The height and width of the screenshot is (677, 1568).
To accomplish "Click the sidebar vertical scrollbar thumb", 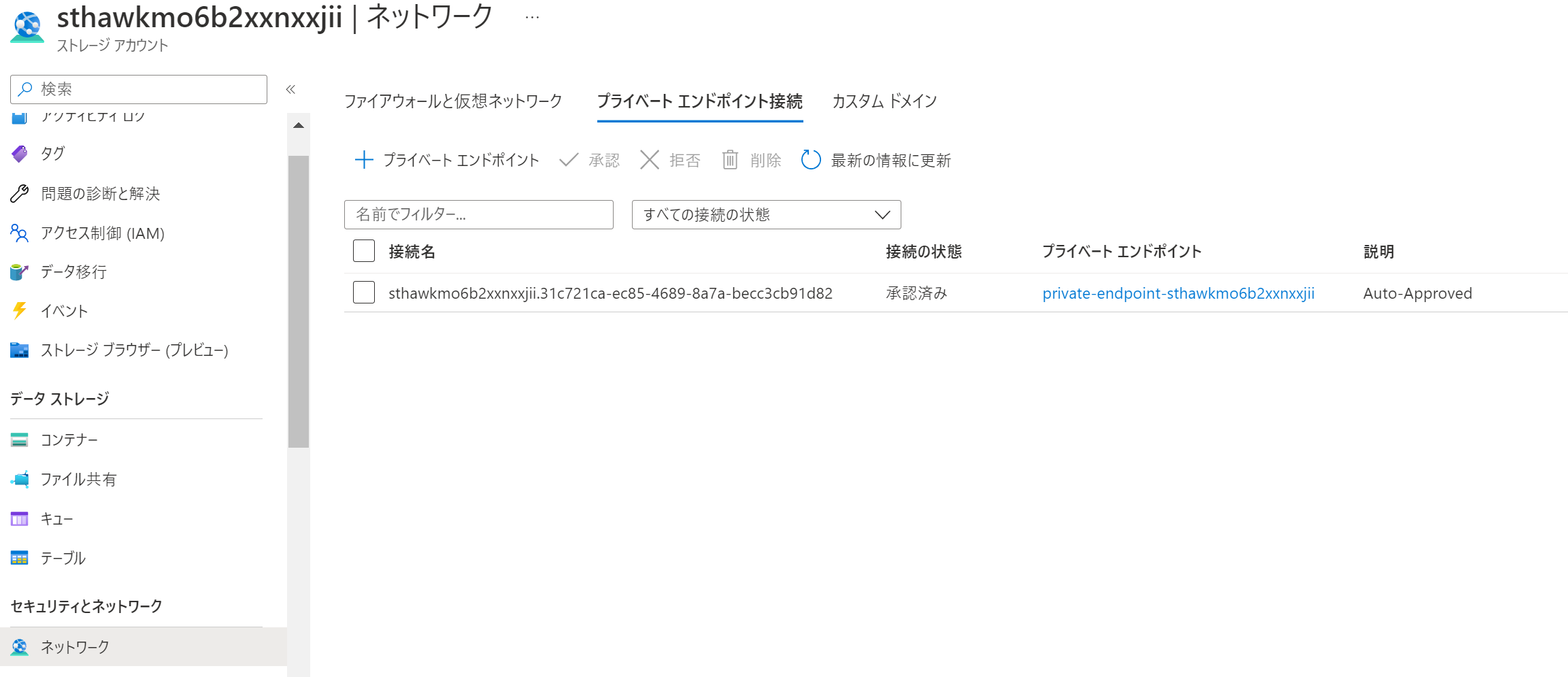I will (x=299, y=301).
